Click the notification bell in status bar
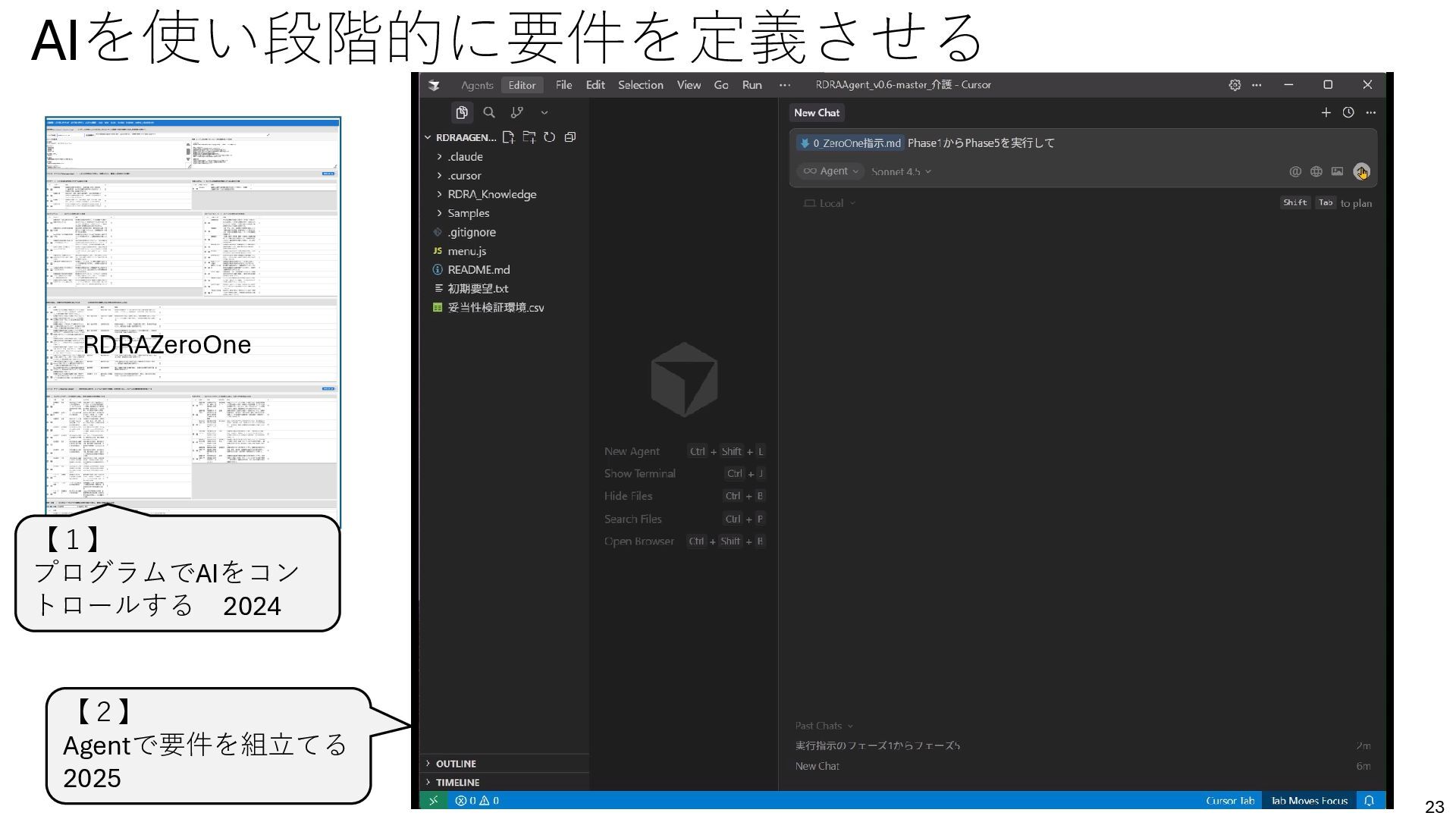This screenshot has width=1456, height=819. point(1369,801)
